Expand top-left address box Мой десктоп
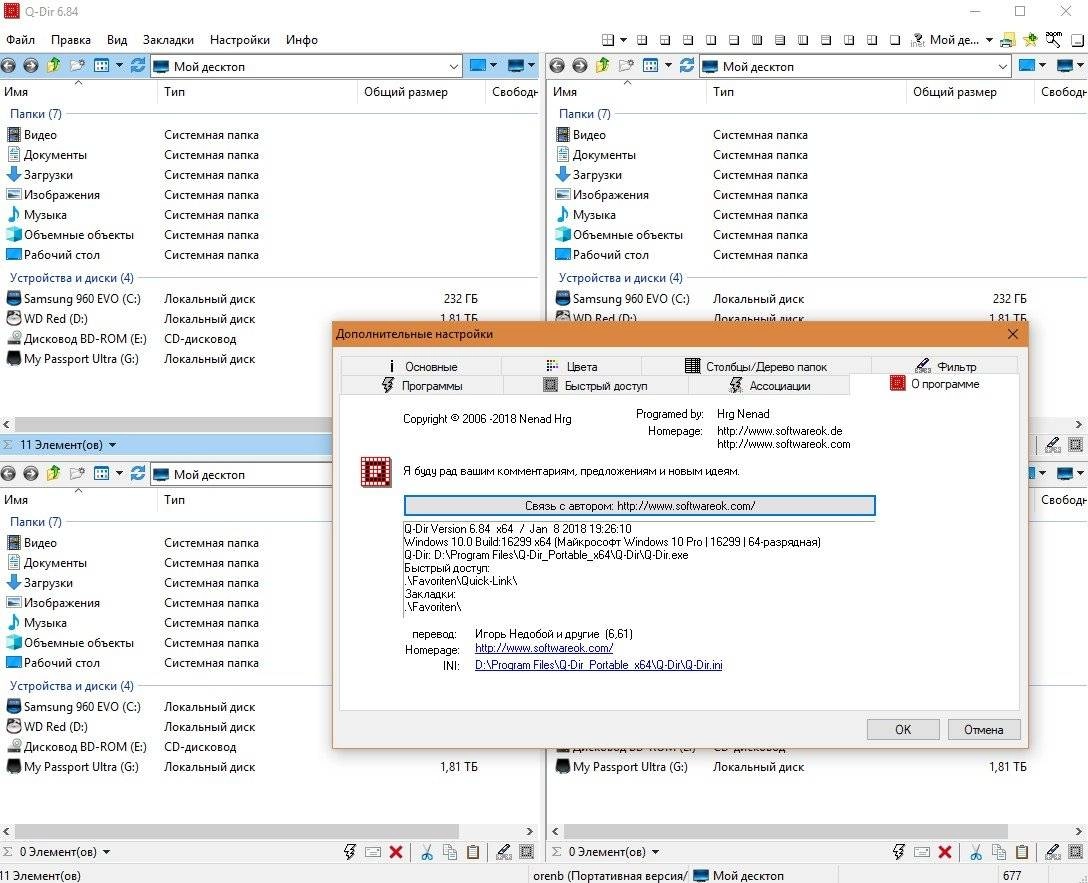The height and width of the screenshot is (883, 1088). tap(453, 67)
